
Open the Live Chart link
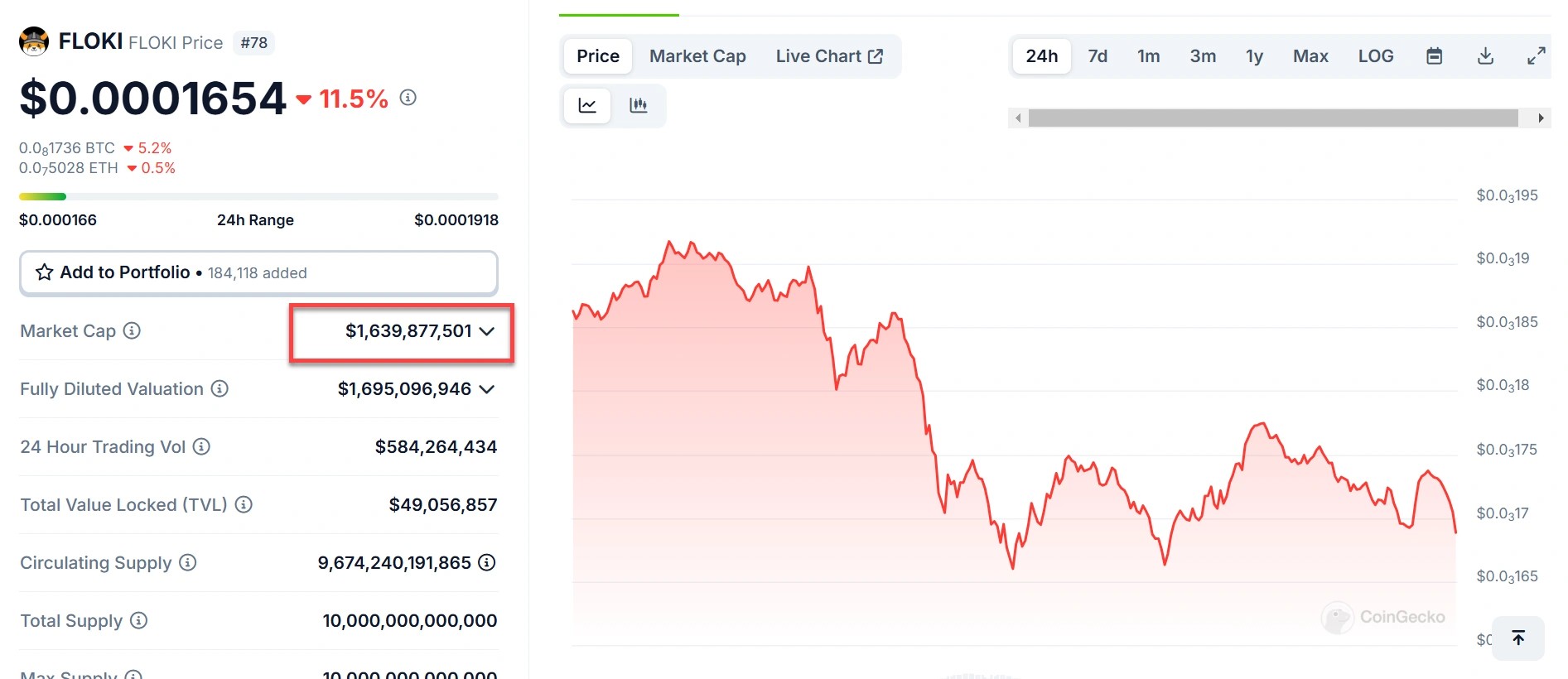tap(828, 56)
